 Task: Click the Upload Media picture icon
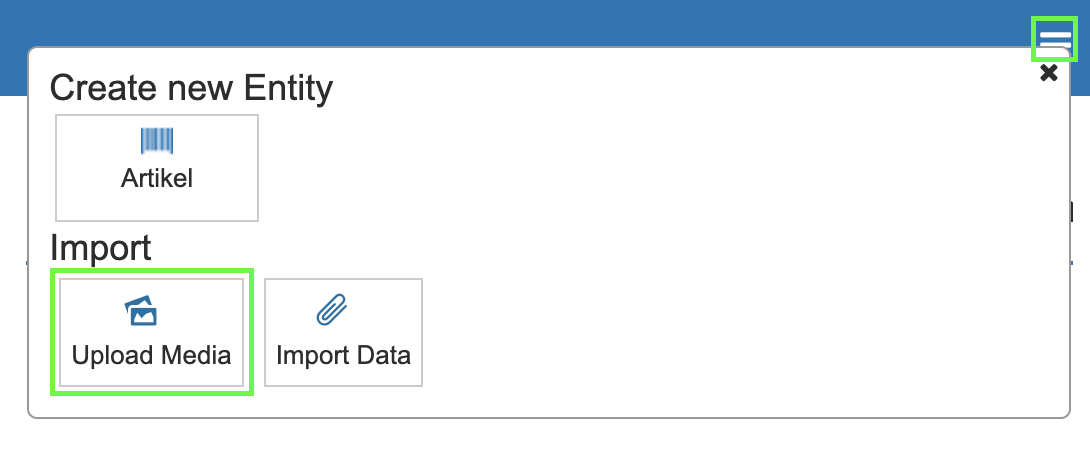142,311
